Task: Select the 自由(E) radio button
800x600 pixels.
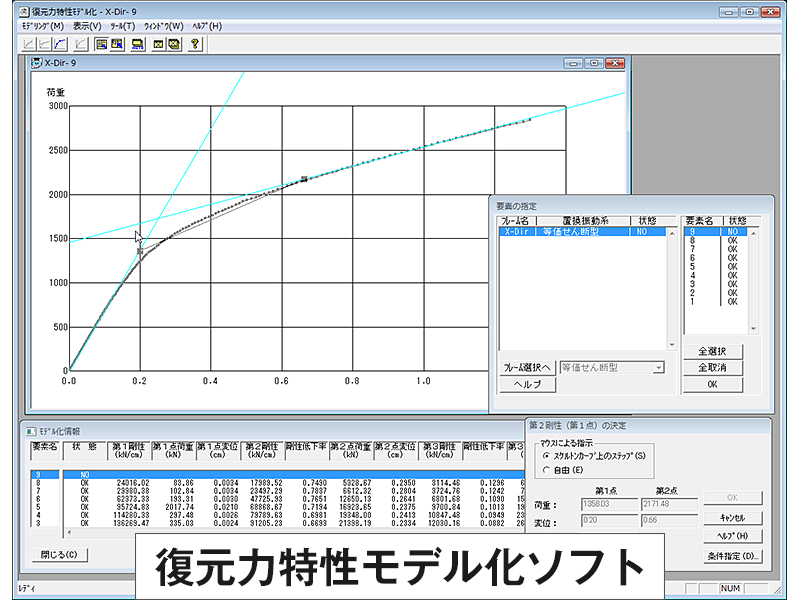Action: click(545, 470)
